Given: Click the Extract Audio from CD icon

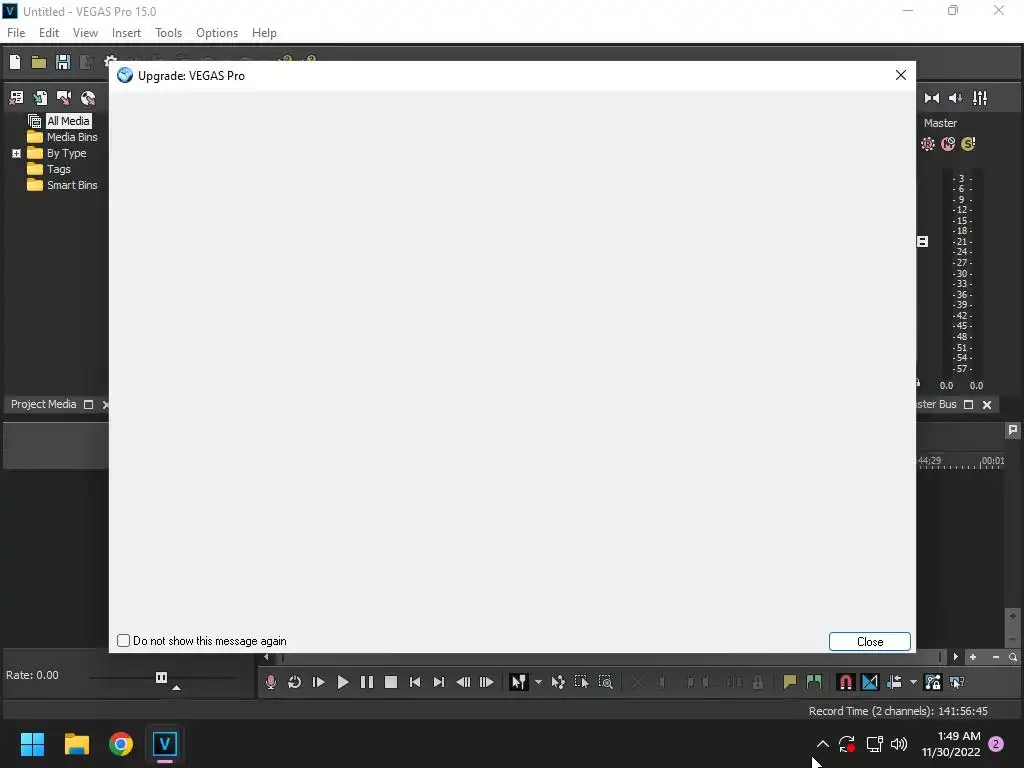Looking at the screenshot, I should coord(88,98).
